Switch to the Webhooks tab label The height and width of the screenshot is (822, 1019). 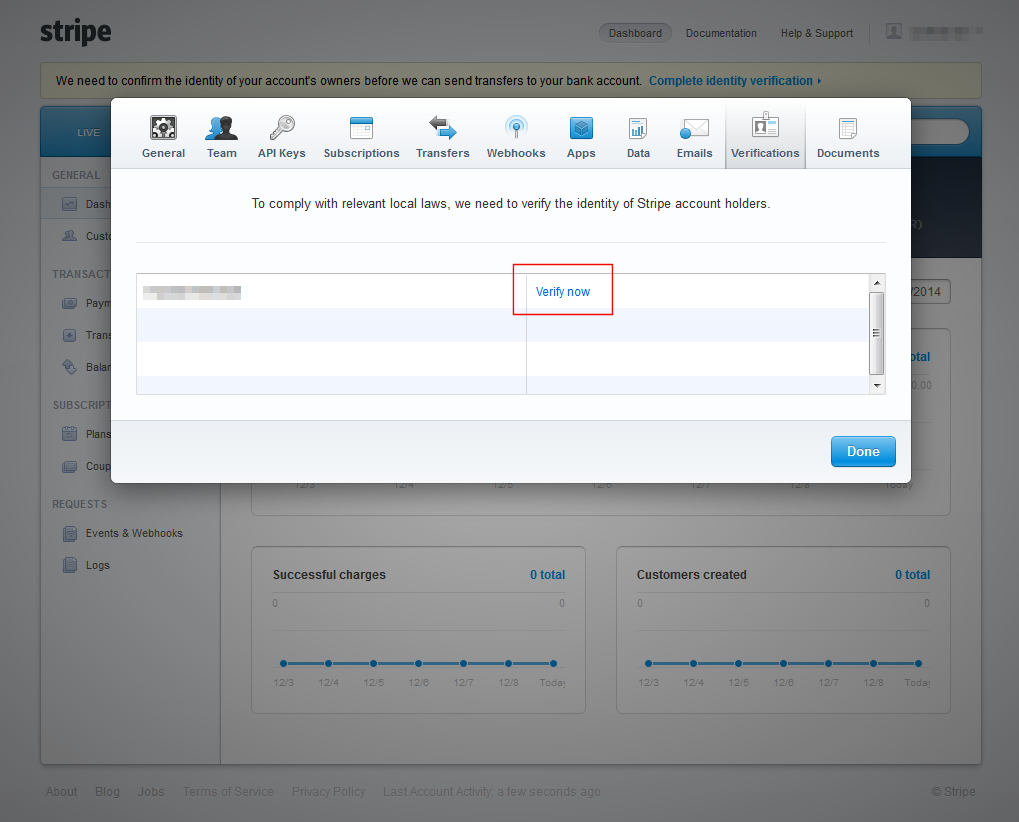coord(516,153)
